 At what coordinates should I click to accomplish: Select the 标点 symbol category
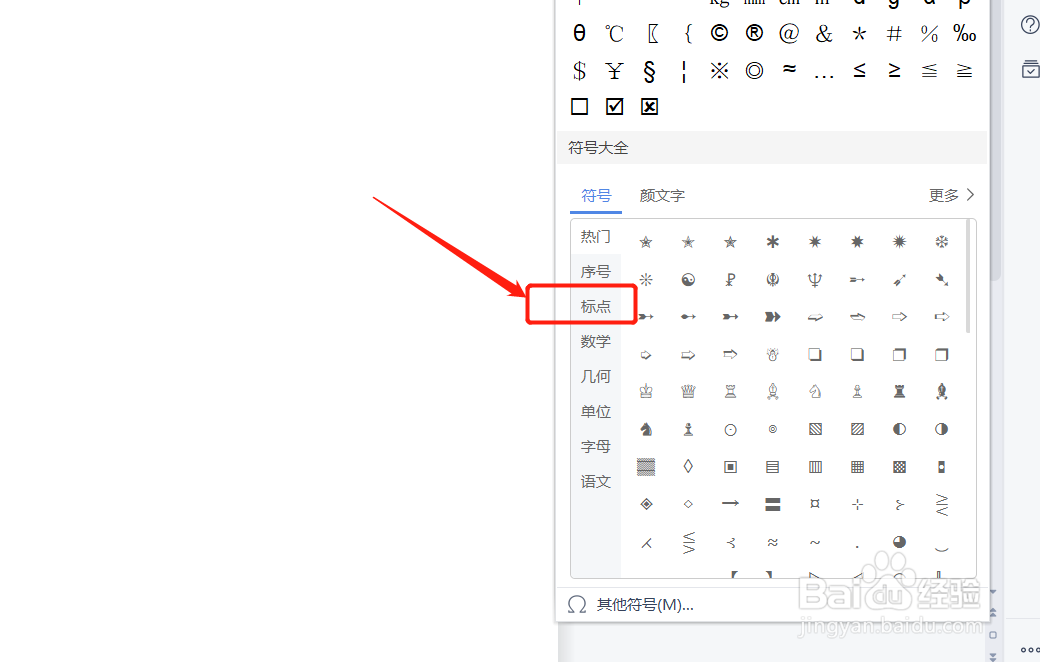coord(596,306)
